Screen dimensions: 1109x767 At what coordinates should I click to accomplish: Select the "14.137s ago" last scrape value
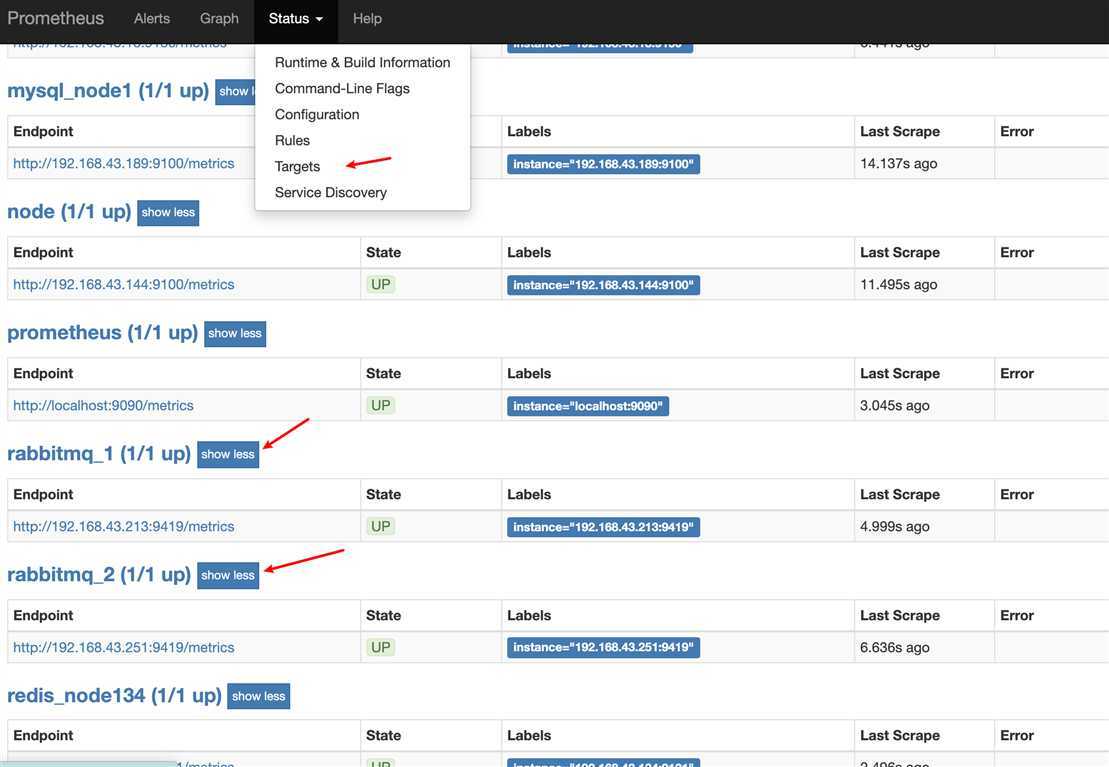tap(898, 163)
